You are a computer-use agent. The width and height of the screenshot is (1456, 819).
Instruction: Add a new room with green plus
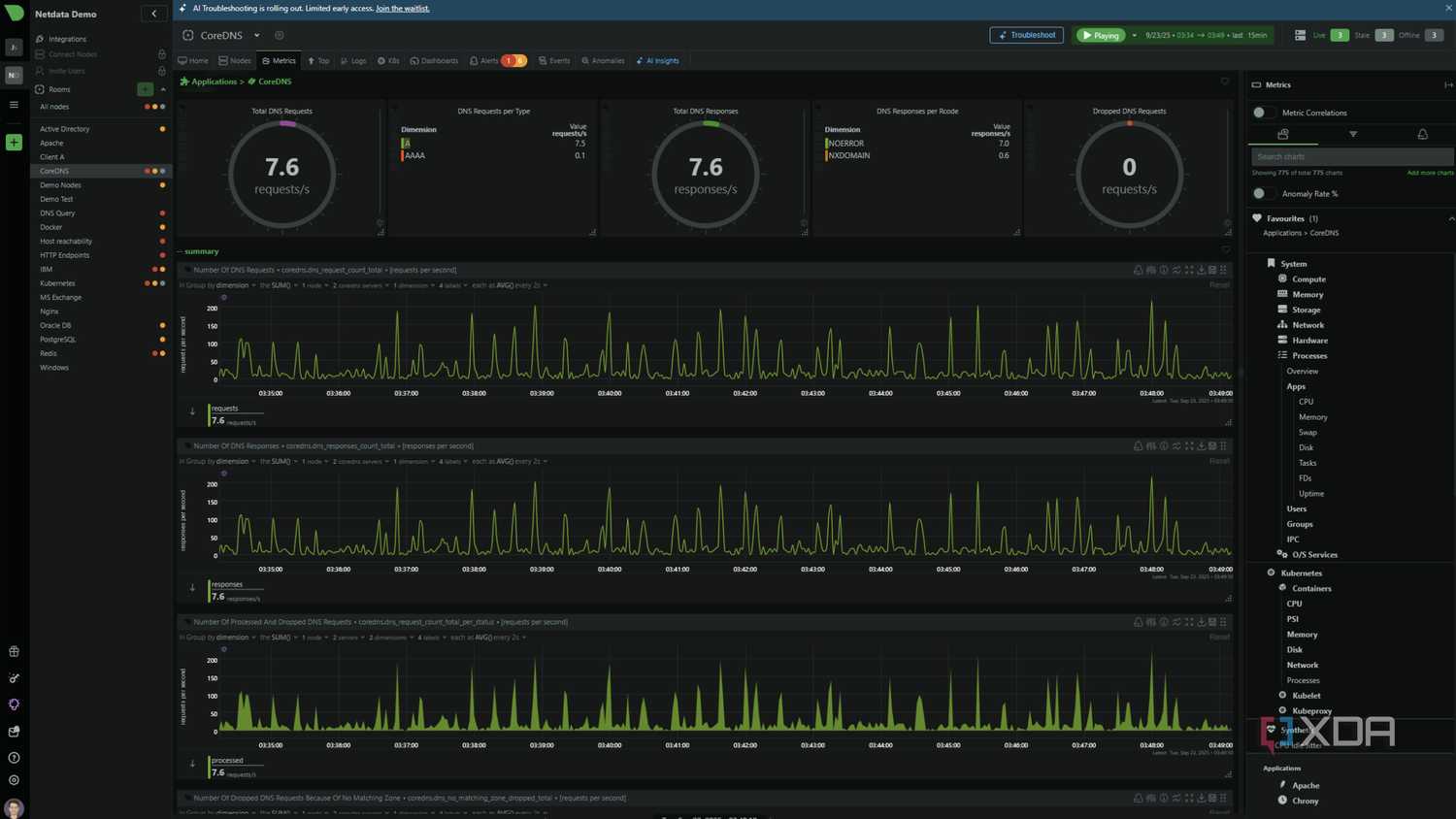click(146, 89)
